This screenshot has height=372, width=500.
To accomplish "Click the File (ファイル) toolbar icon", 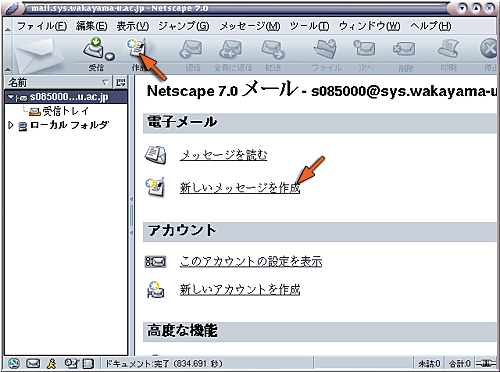I will point(325,49).
